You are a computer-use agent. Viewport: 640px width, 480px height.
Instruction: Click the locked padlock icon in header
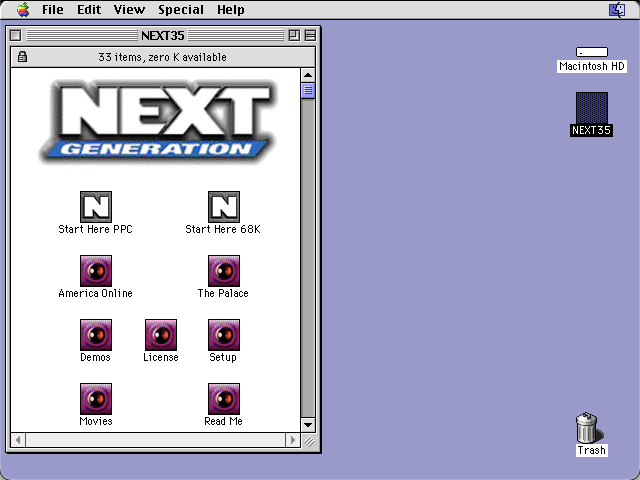[x=22, y=57]
